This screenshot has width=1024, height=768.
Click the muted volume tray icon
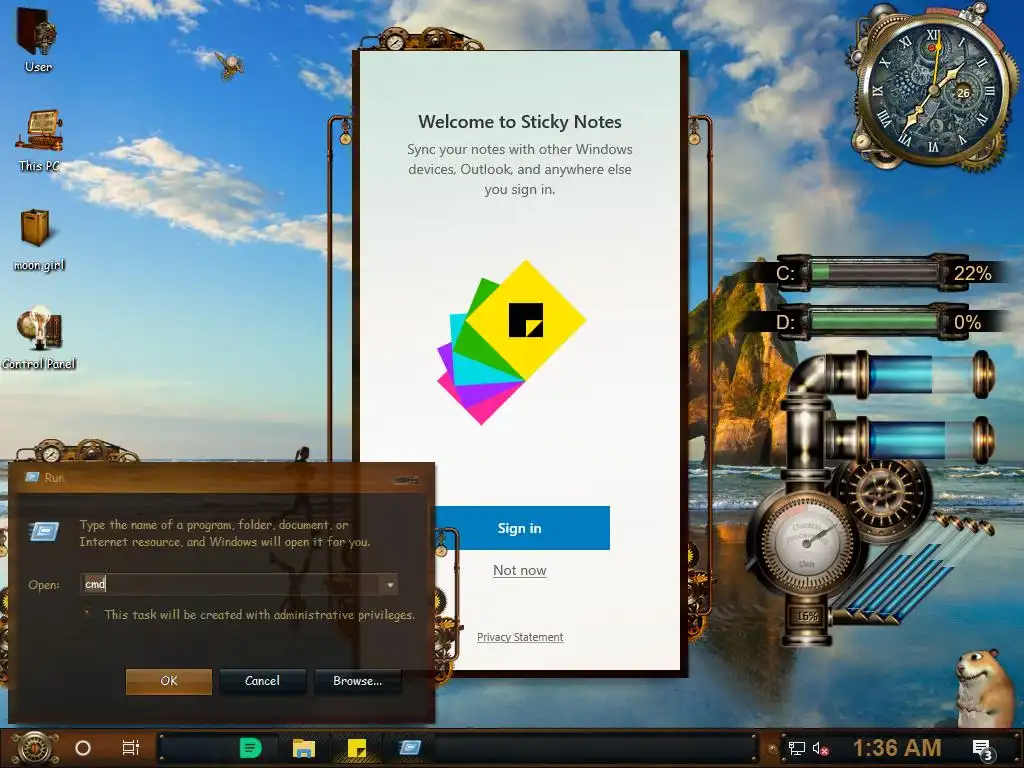tap(820, 748)
